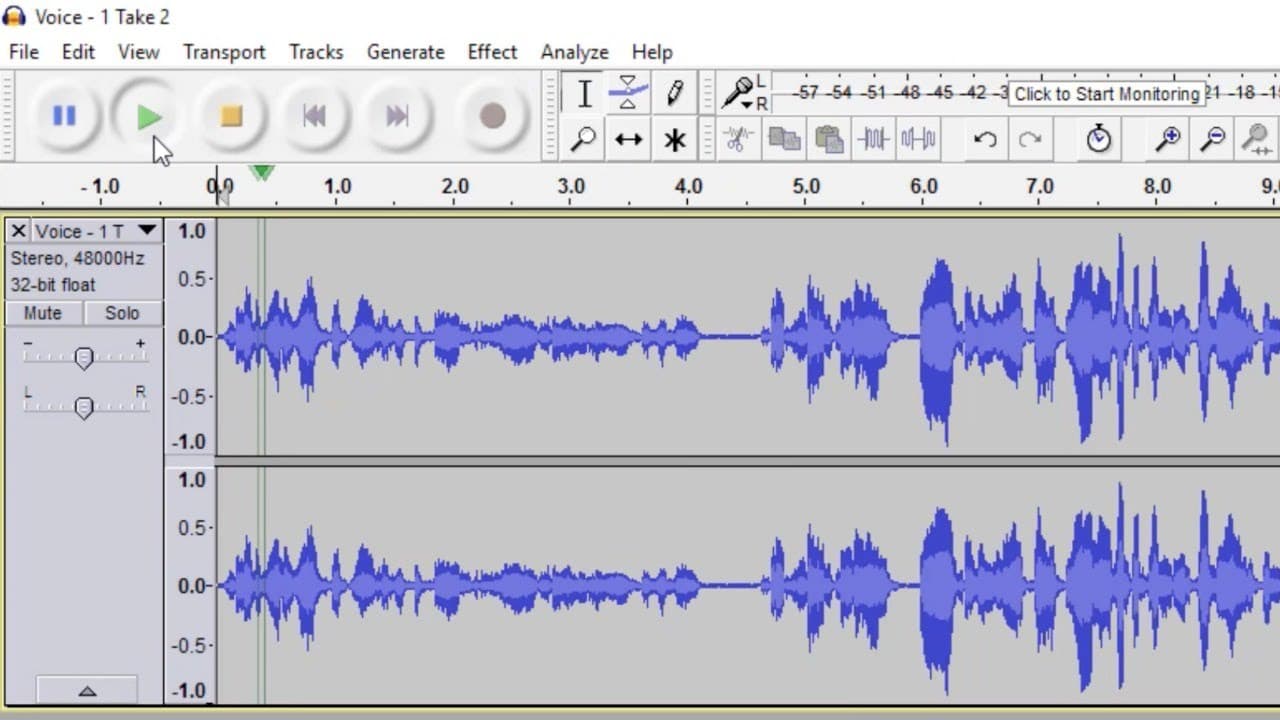The image size is (1280, 720).
Task: Collapse the track with the up arrow button
Action: click(87, 690)
